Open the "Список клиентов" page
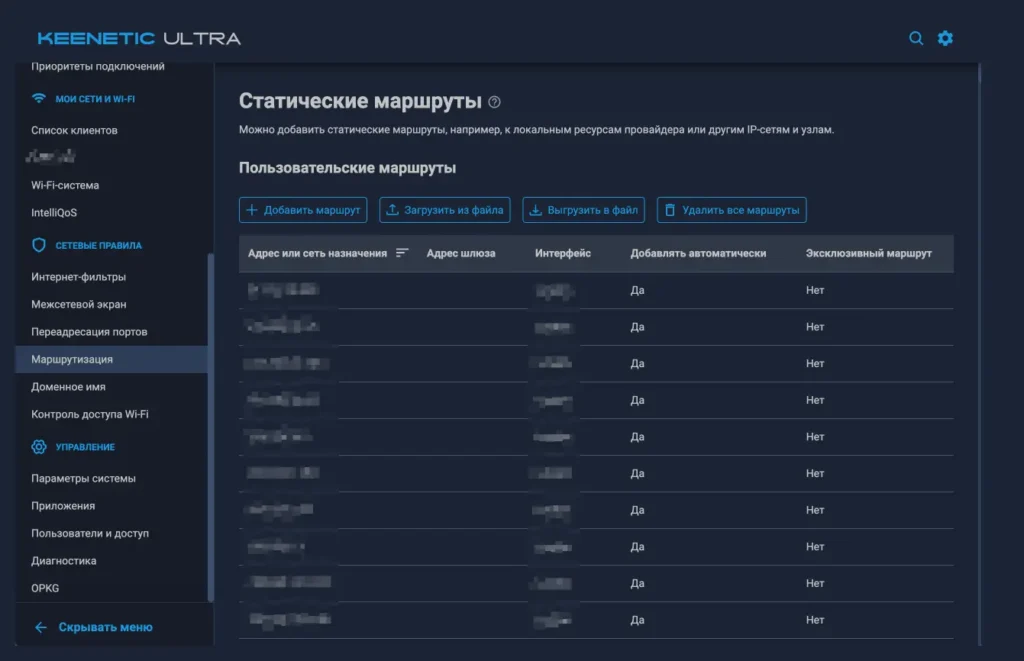Screen dimensions: 1024x661 (77, 128)
